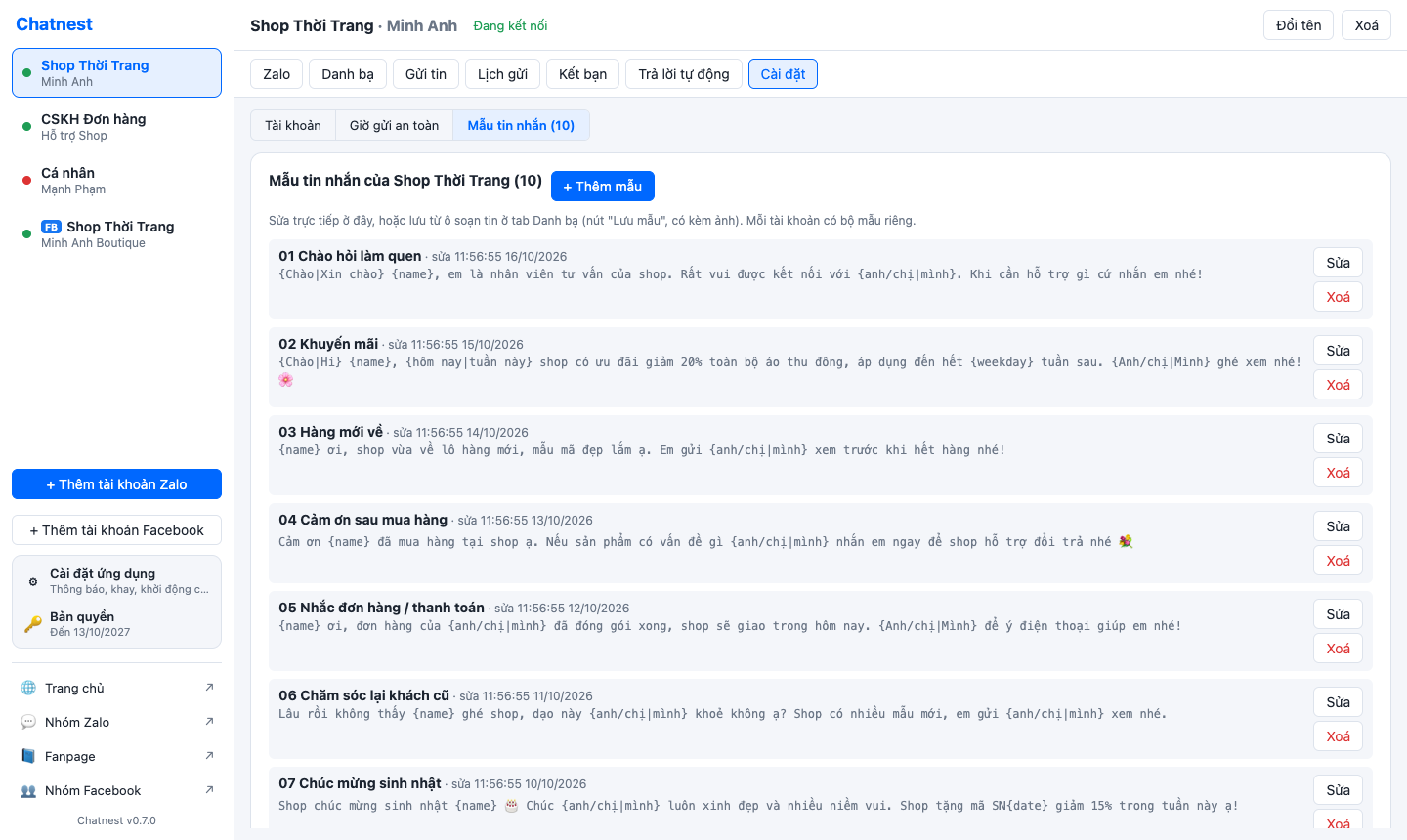Edit template 01 Chào hỏi làm quen
1407x840 pixels.
coord(1338,263)
